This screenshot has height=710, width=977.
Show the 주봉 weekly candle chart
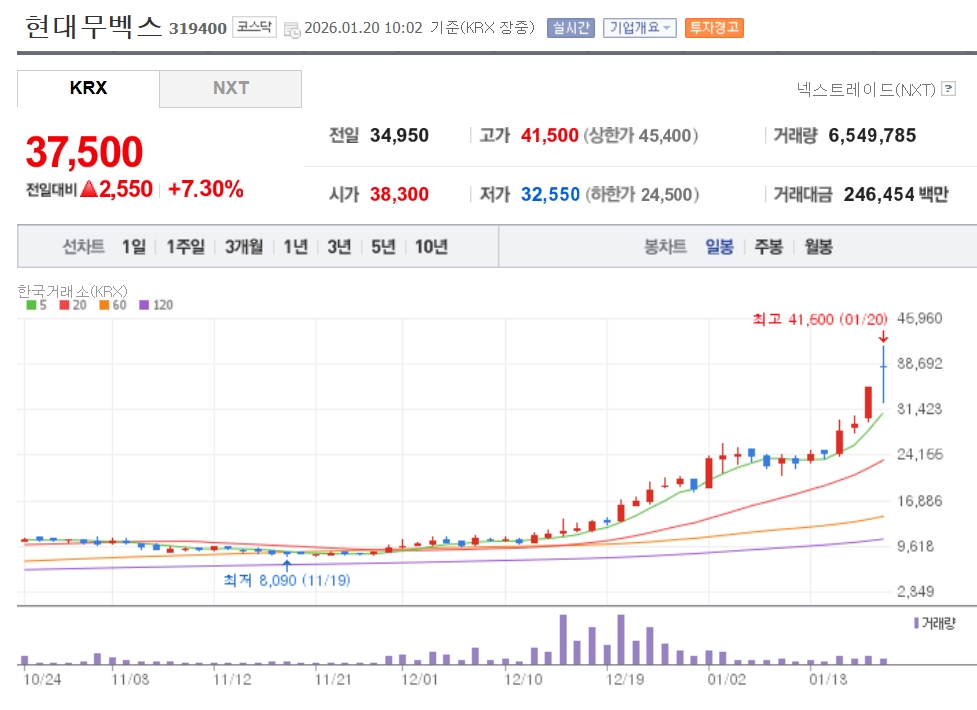(x=768, y=246)
